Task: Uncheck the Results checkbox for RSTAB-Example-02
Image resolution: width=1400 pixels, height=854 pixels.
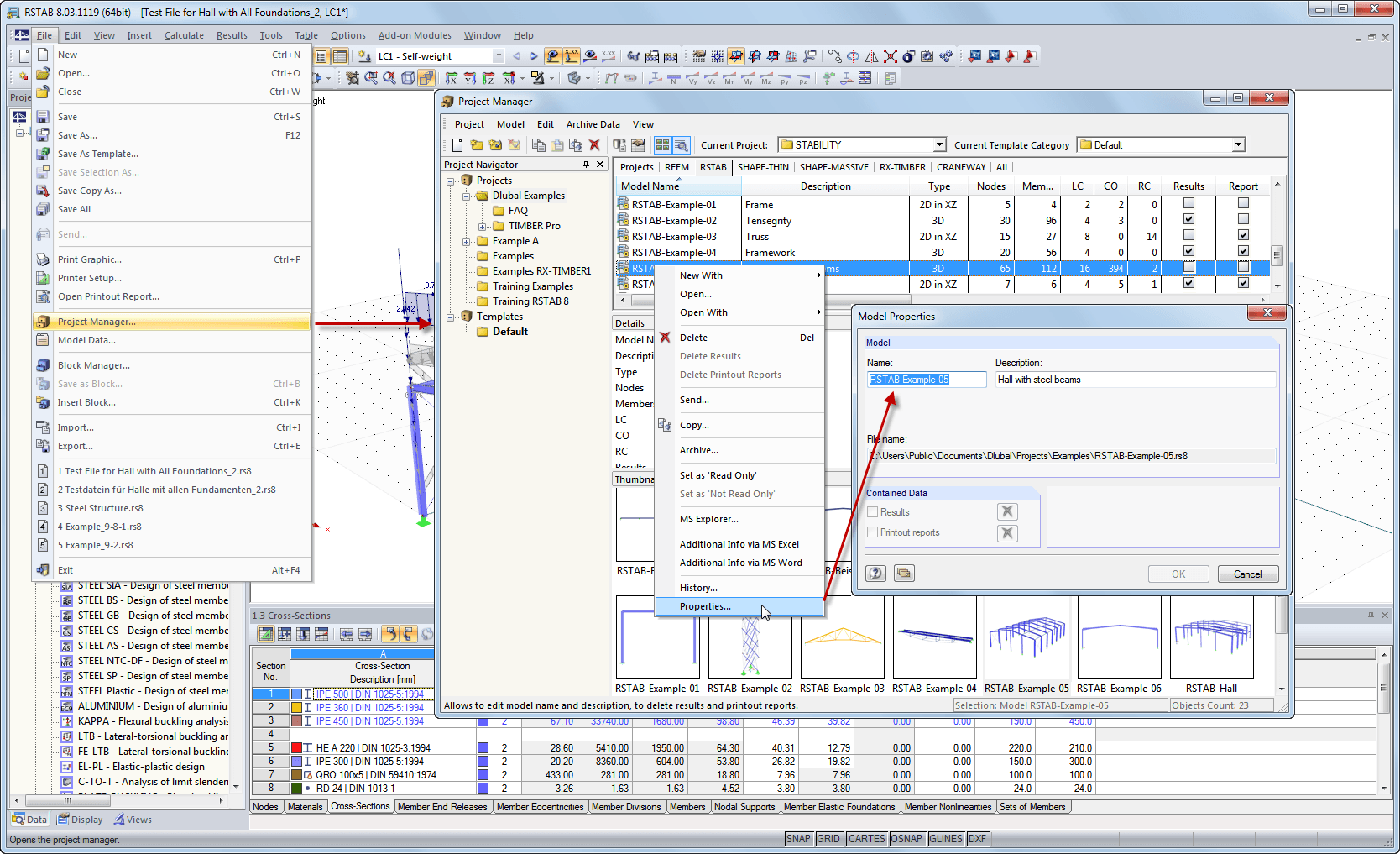Action: pos(1188,219)
